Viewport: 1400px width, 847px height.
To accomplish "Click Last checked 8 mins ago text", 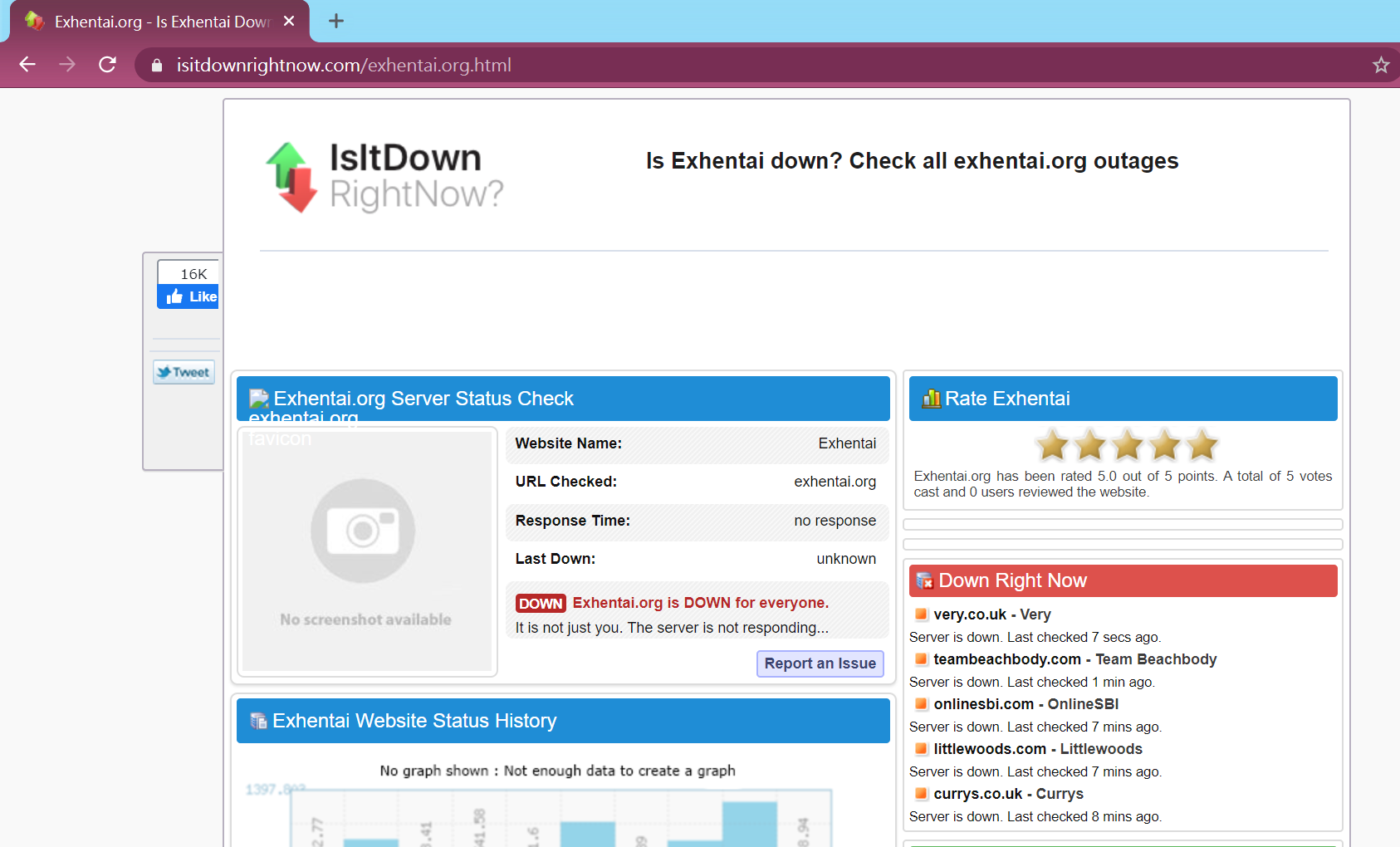I will (1084, 816).
